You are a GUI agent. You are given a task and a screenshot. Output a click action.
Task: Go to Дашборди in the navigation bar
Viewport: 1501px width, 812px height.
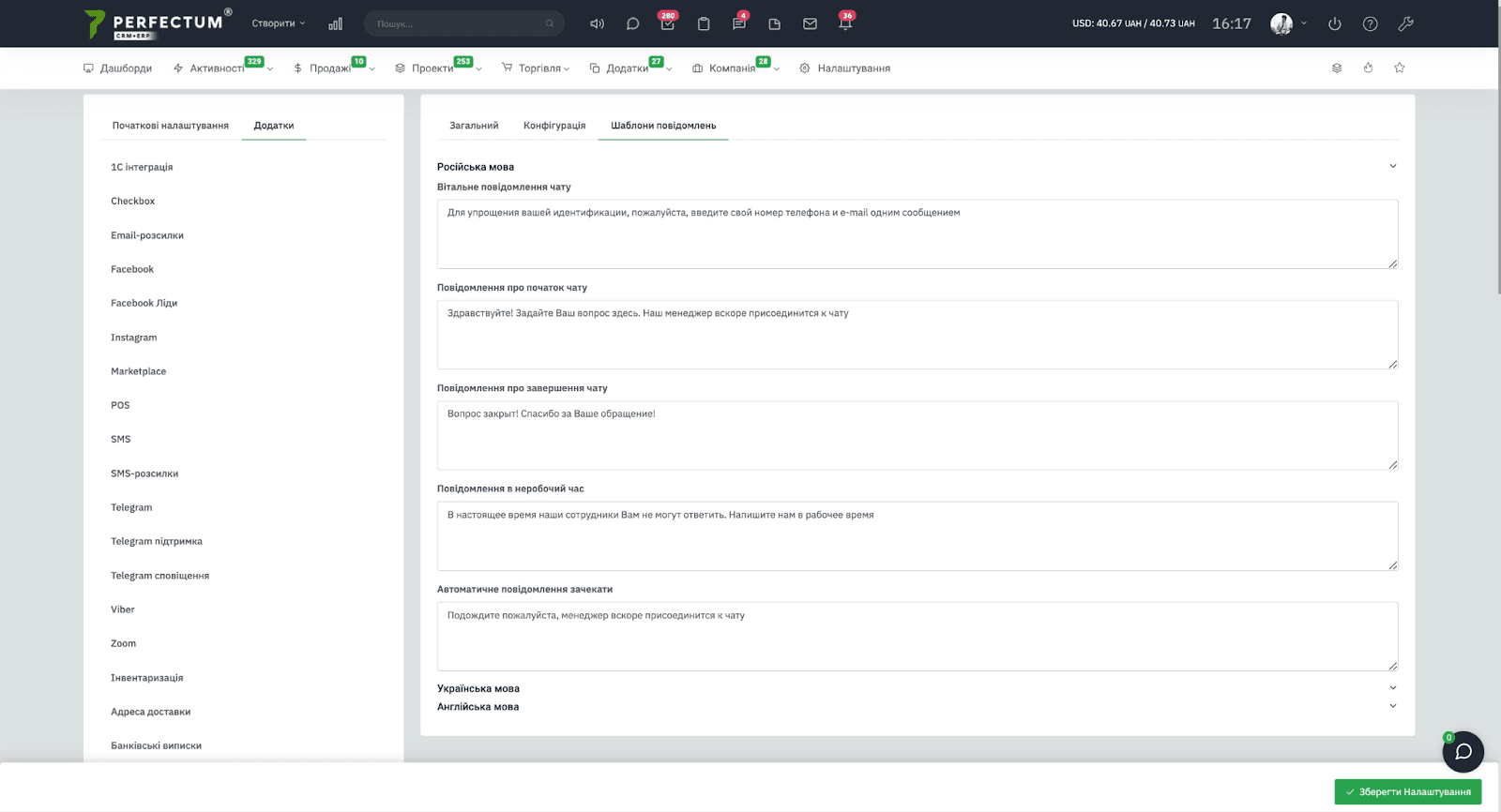pos(117,68)
